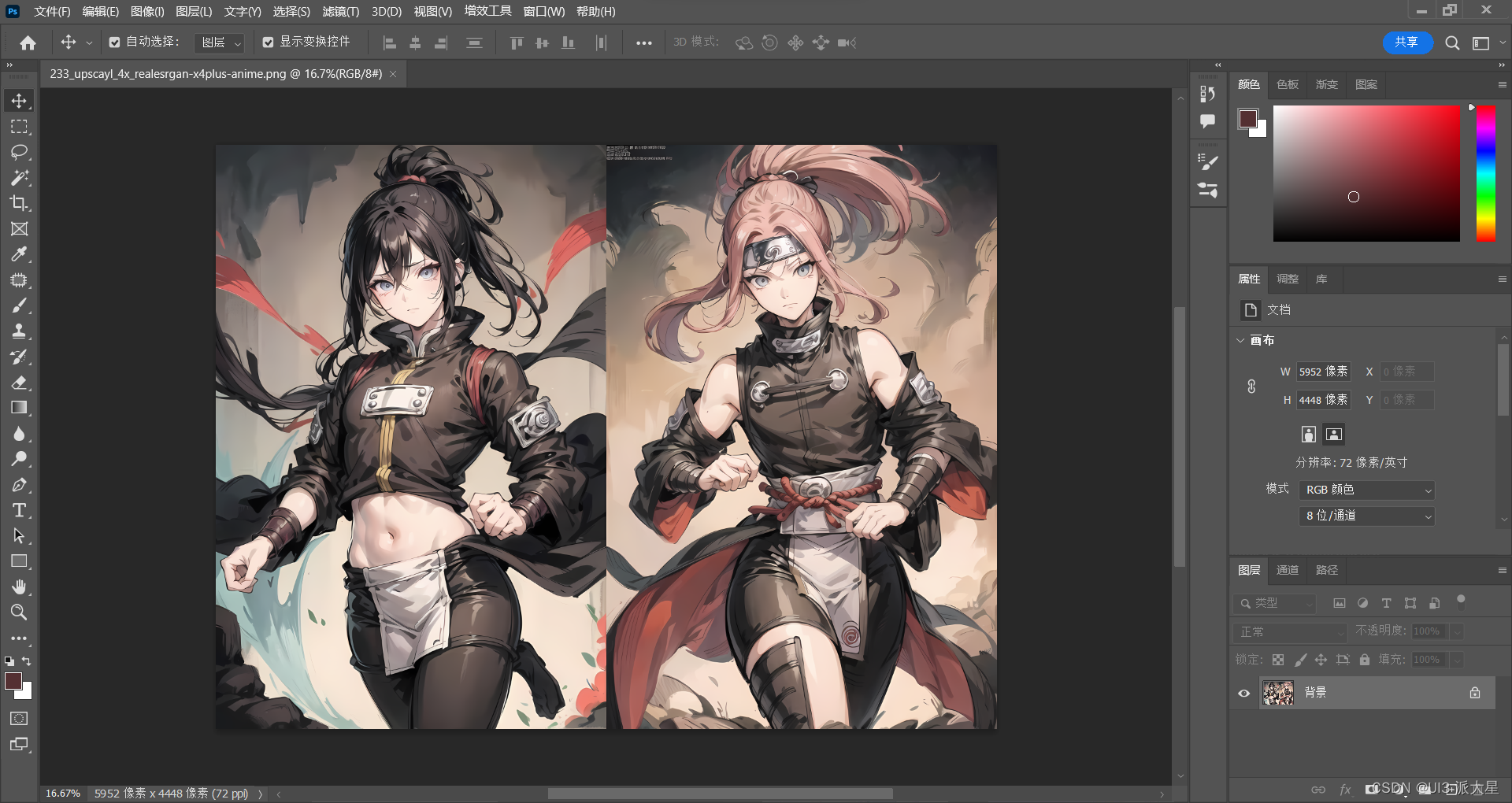This screenshot has height=803, width=1512.
Task: Select the Dodge tool
Action: (x=19, y=459)
